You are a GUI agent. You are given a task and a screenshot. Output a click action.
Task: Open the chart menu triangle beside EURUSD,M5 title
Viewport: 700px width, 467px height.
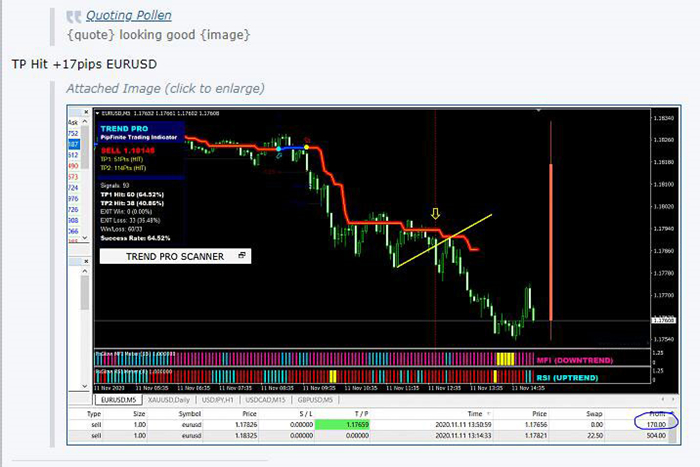[98, 113]
